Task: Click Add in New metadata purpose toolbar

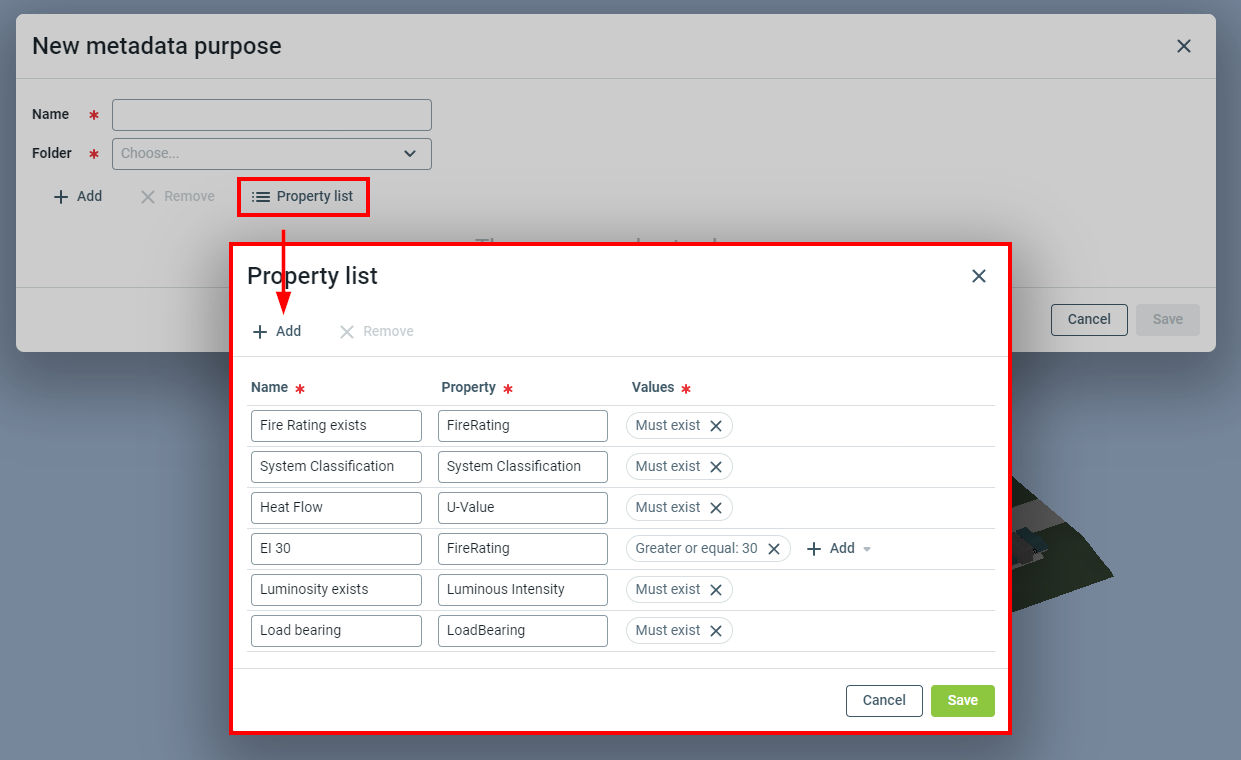Action: (78, 197)
